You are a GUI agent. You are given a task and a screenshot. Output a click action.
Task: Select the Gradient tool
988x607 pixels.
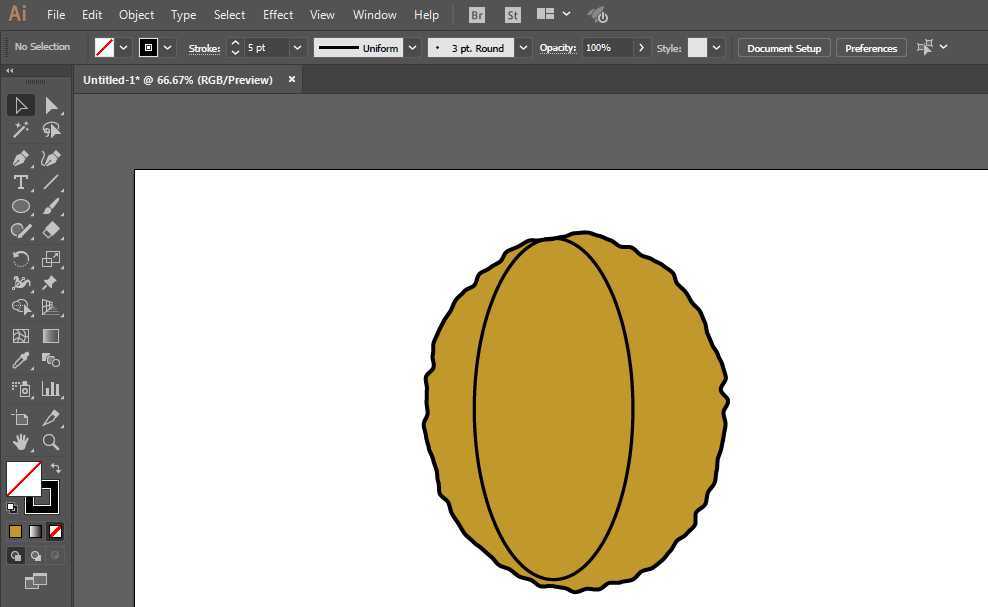51,336
